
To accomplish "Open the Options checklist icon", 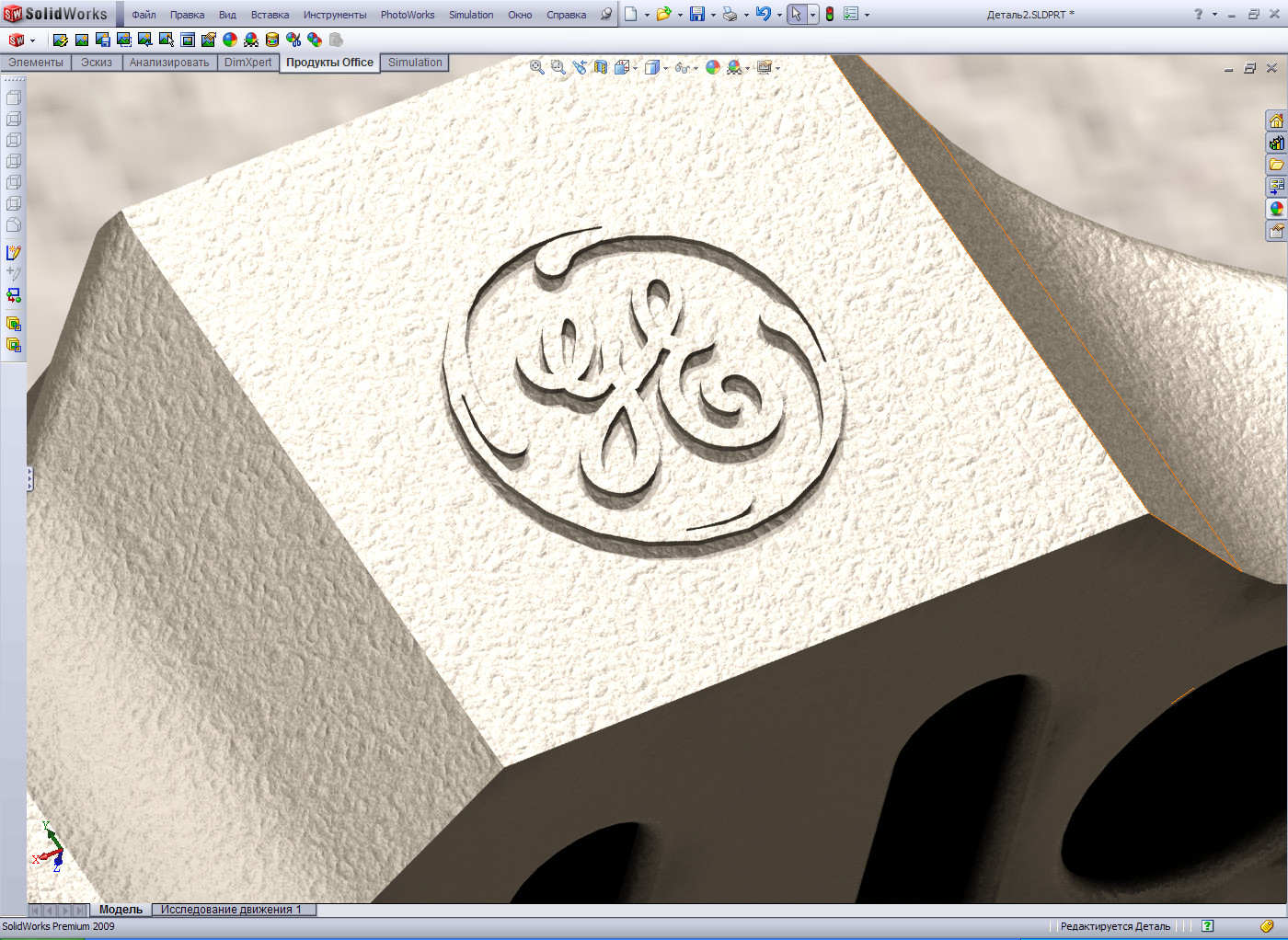I will tap(851, 14).
